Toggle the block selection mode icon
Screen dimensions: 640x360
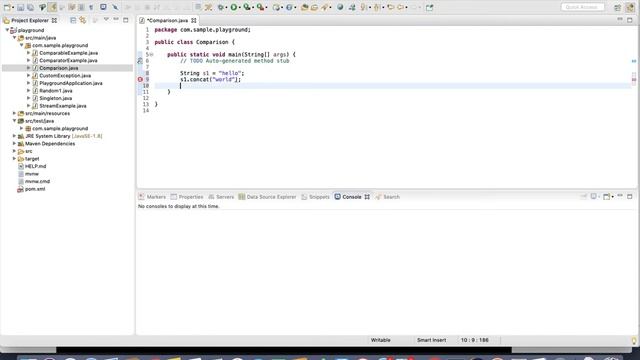81,7
